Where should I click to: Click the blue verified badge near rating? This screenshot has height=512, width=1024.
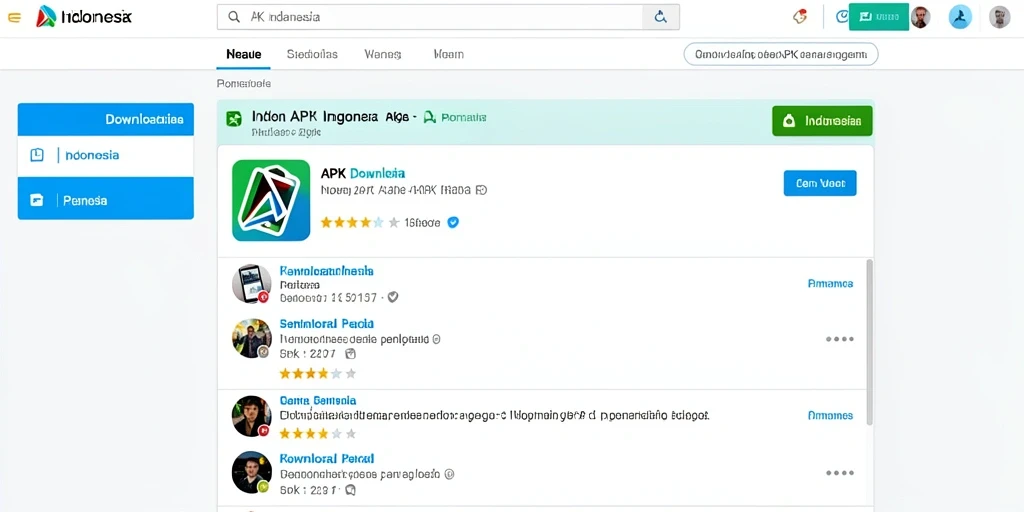coord(453,223)
